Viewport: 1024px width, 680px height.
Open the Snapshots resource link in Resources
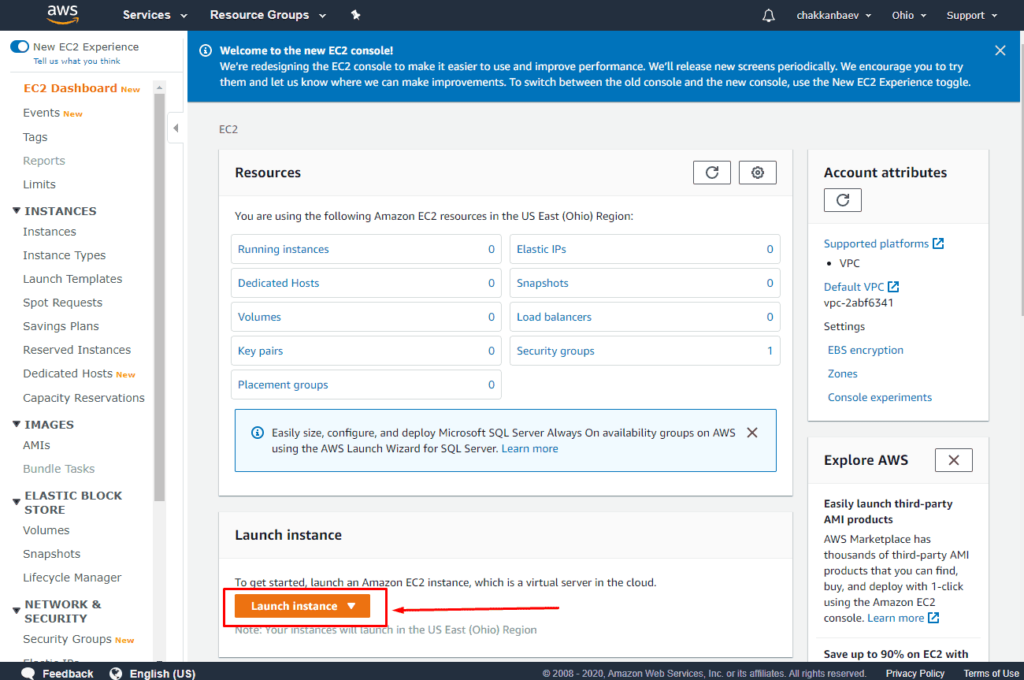[542, 283]
